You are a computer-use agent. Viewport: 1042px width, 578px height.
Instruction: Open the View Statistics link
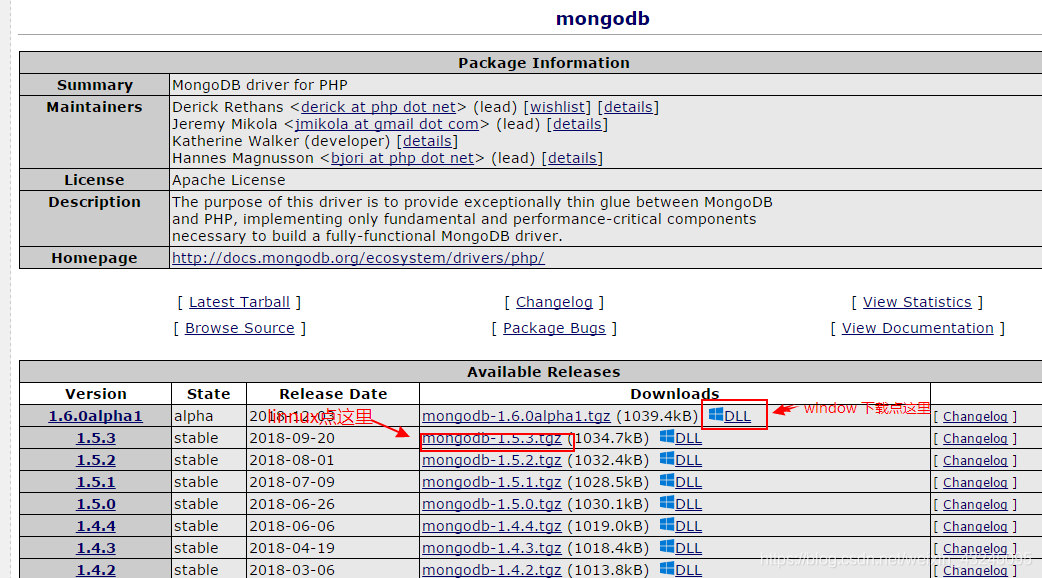pos(917,302)
